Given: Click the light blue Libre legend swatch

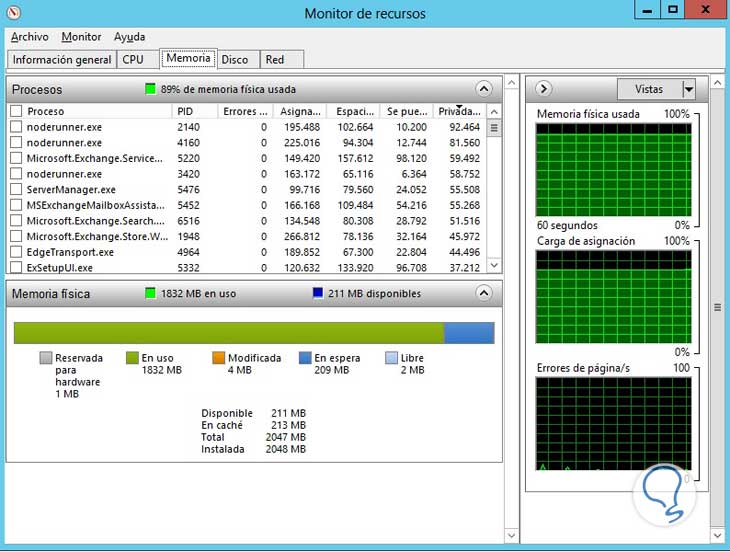Looking at the screenshot, I should [392, 357].
